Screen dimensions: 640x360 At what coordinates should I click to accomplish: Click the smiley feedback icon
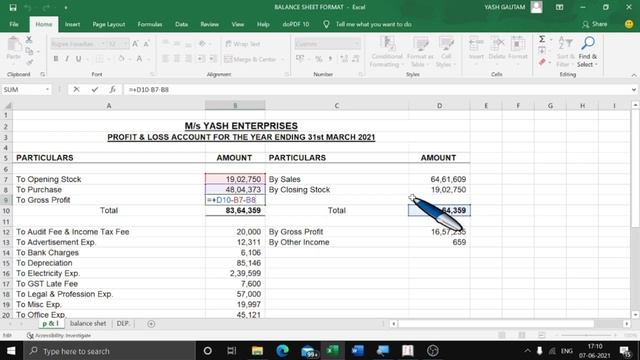629,24
